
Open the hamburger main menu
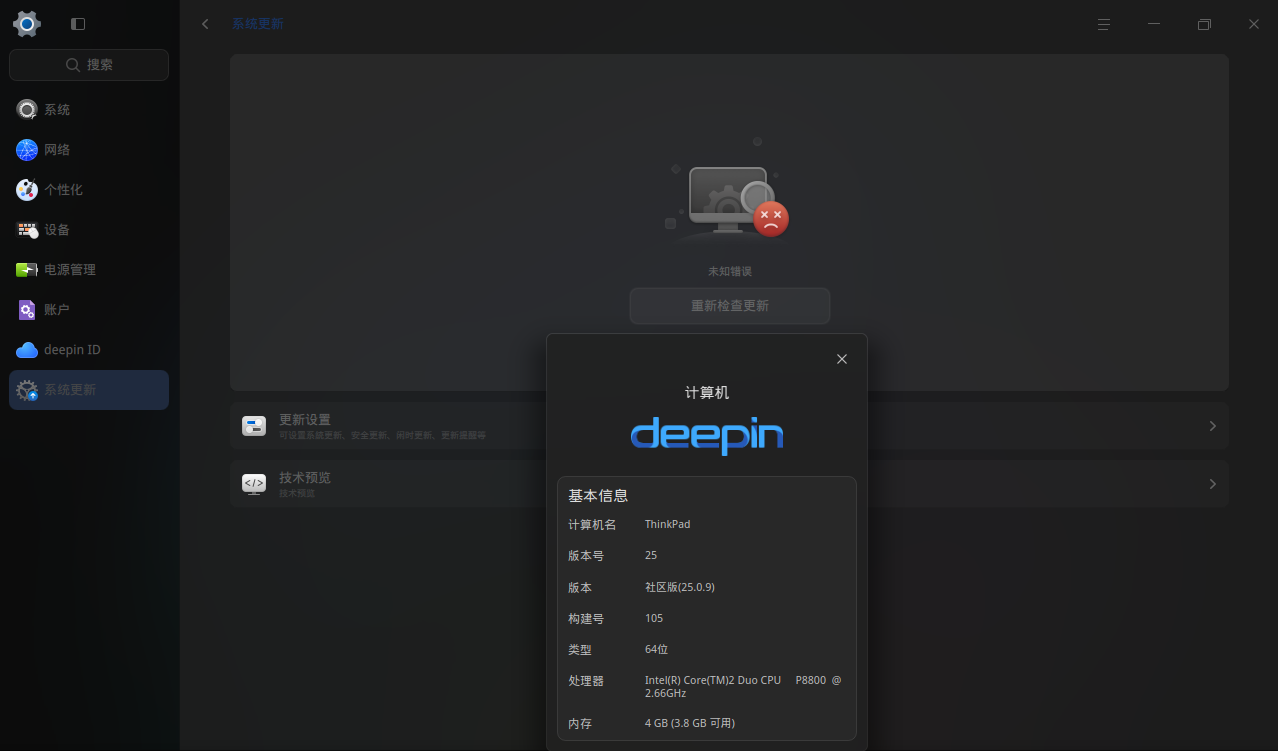[1104, 24]
